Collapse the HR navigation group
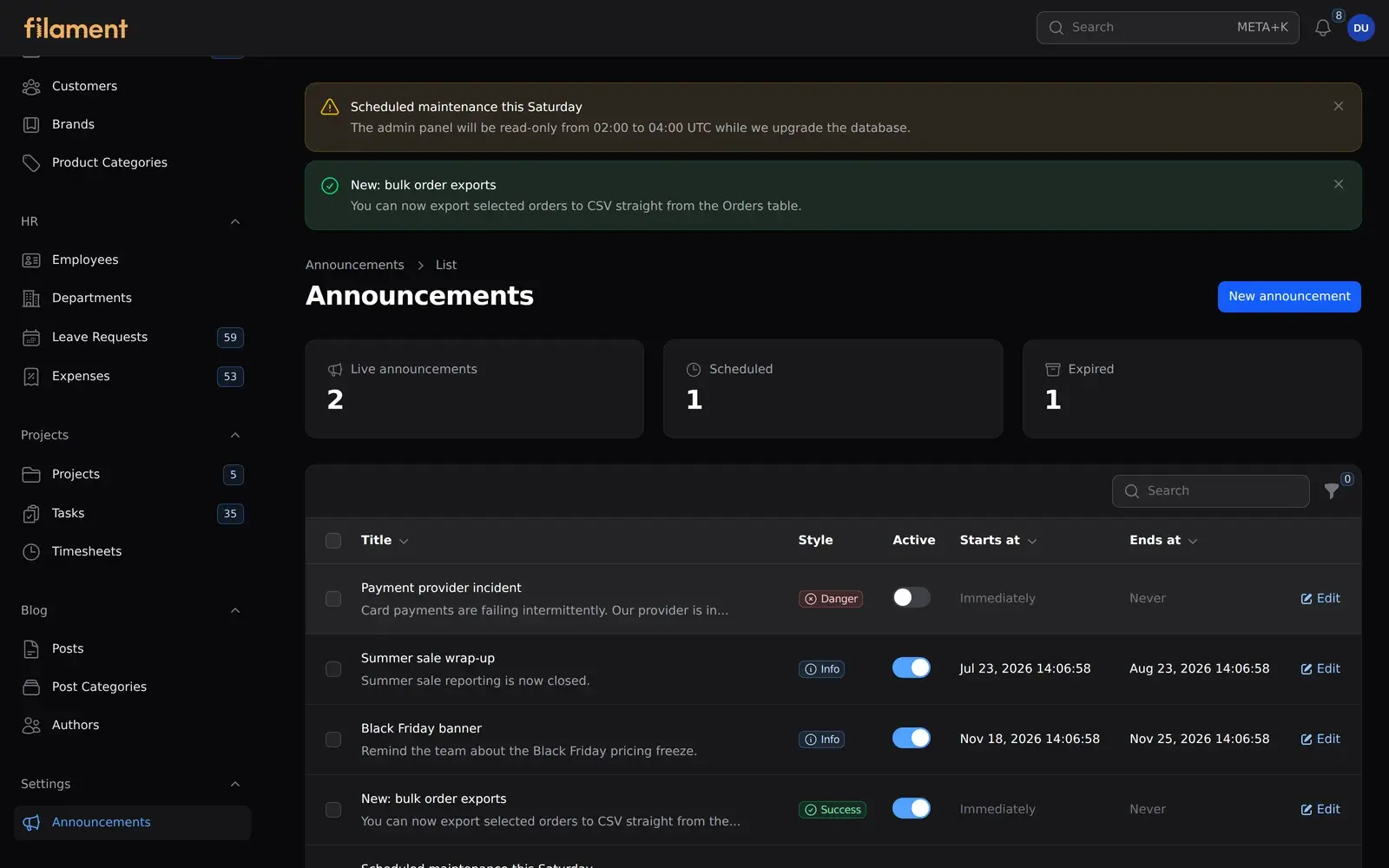 pos(235,221)
